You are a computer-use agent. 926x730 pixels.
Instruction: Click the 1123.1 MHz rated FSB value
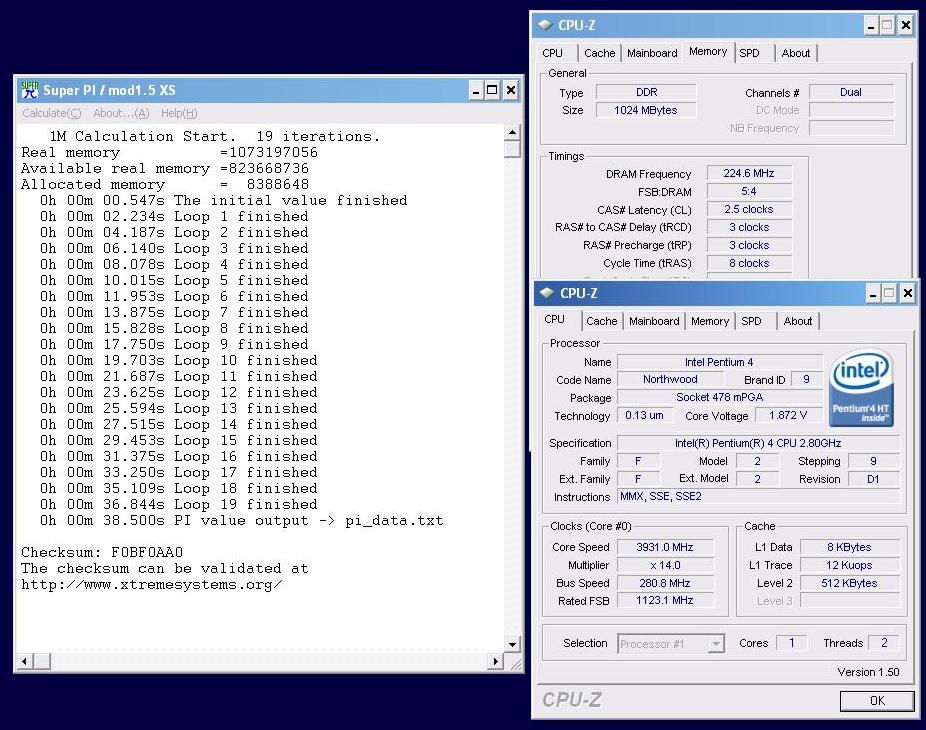665,601
